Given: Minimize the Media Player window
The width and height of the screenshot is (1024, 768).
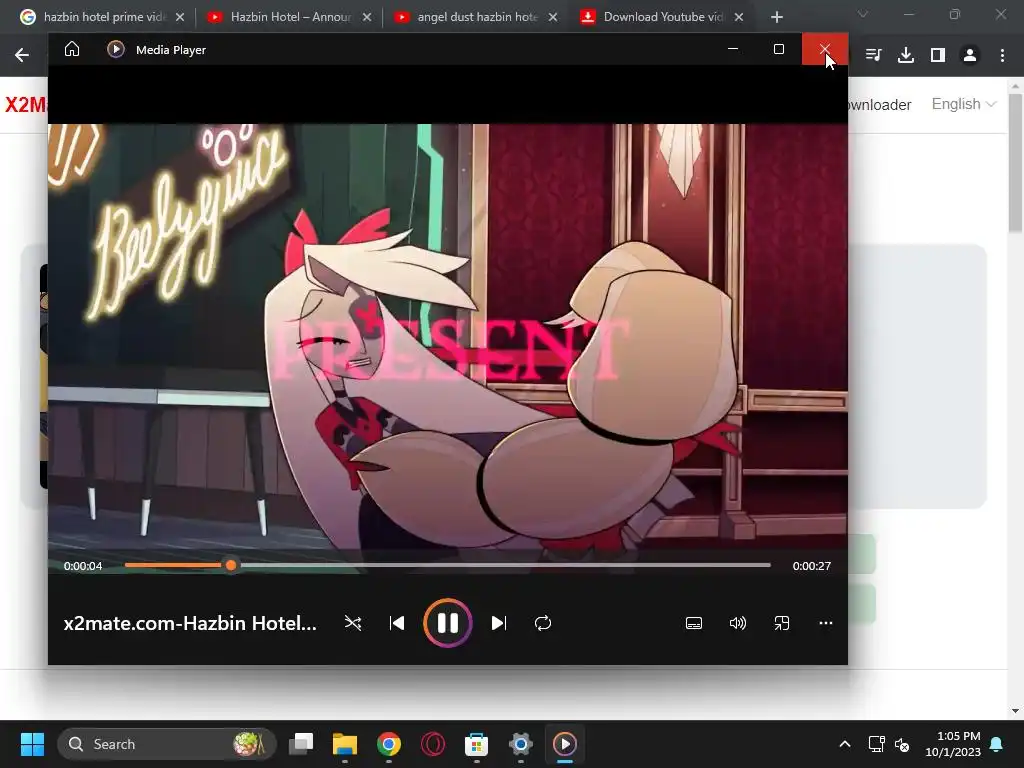Looking at the screenshot, I should pyautogui.click(x=733, y=49).
